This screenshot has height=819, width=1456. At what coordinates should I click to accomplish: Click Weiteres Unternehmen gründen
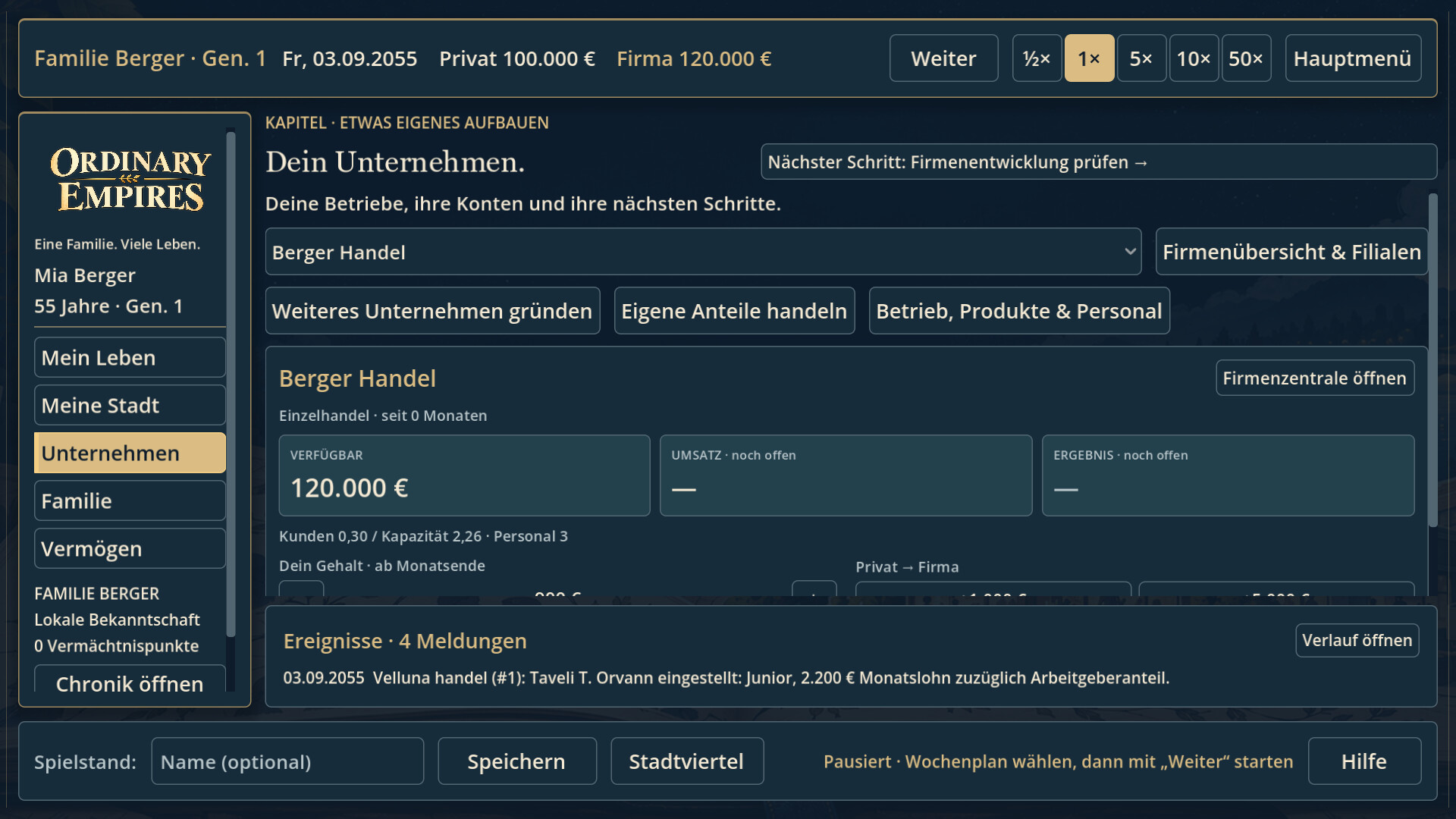pos(432,311)
